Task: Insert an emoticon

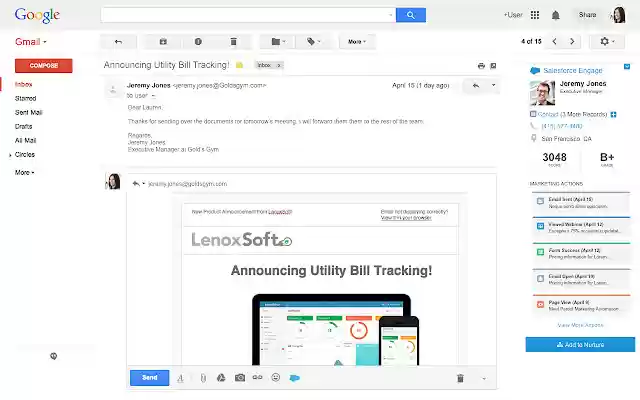Action: click(x=276, y=378)
